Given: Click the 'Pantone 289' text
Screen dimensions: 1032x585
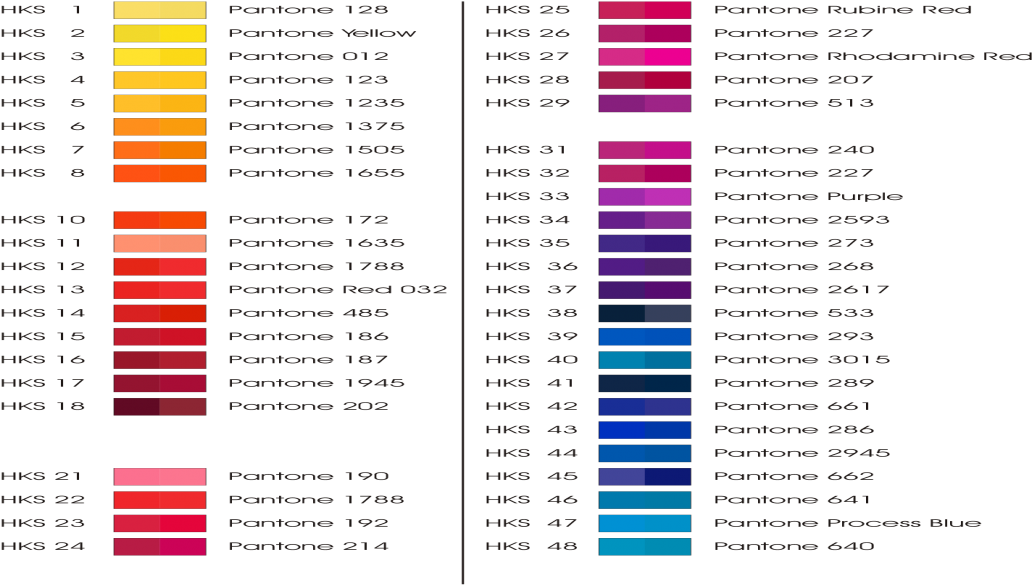Looking at the screenshot, I should pos(794,383).
